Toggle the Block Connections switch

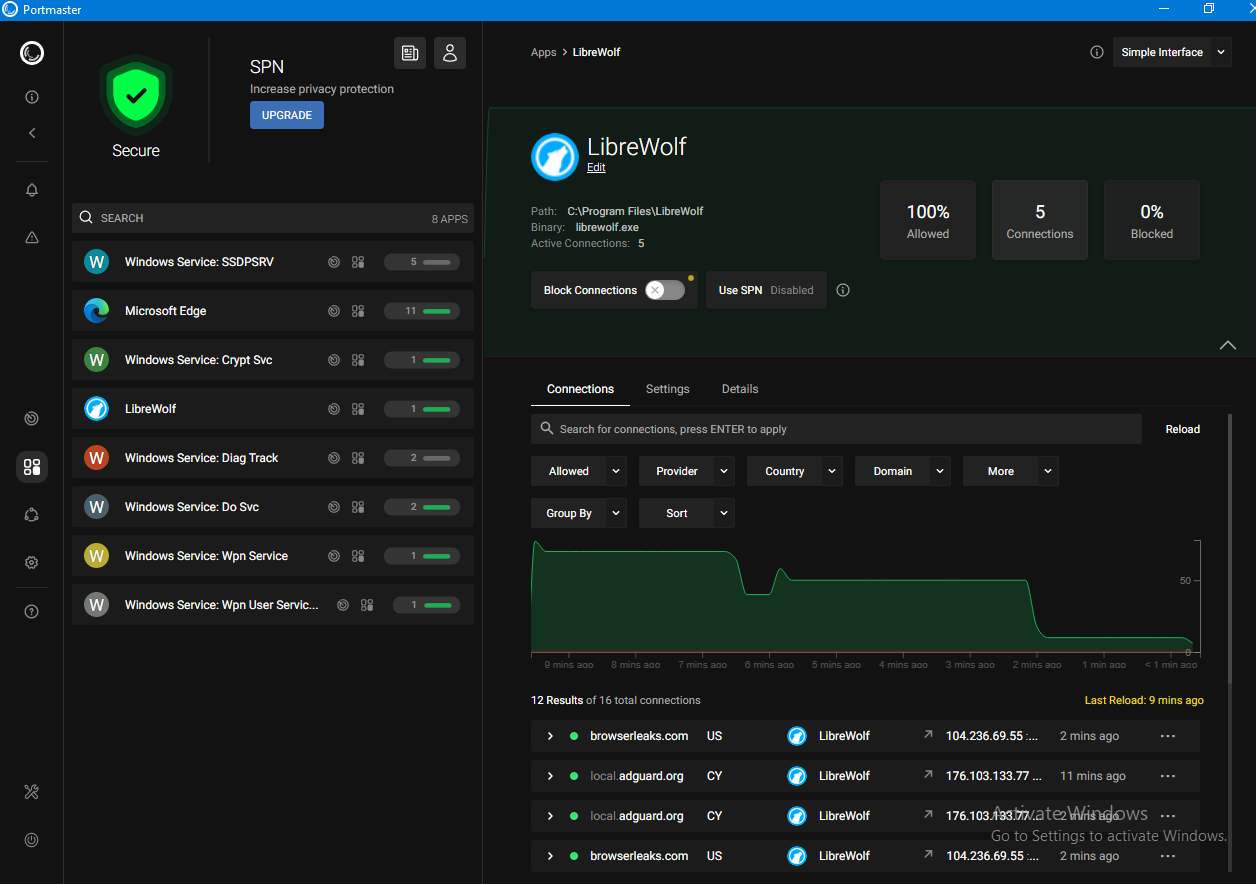(x=665, y=290)
